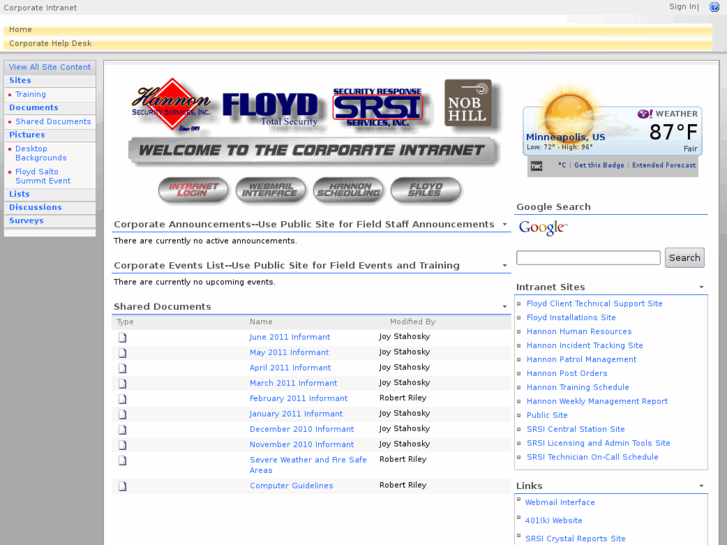Sort by Modified By column header
The width and height of the screenshot is (727, 545).
pyautogui.click(x=412, y=322)
